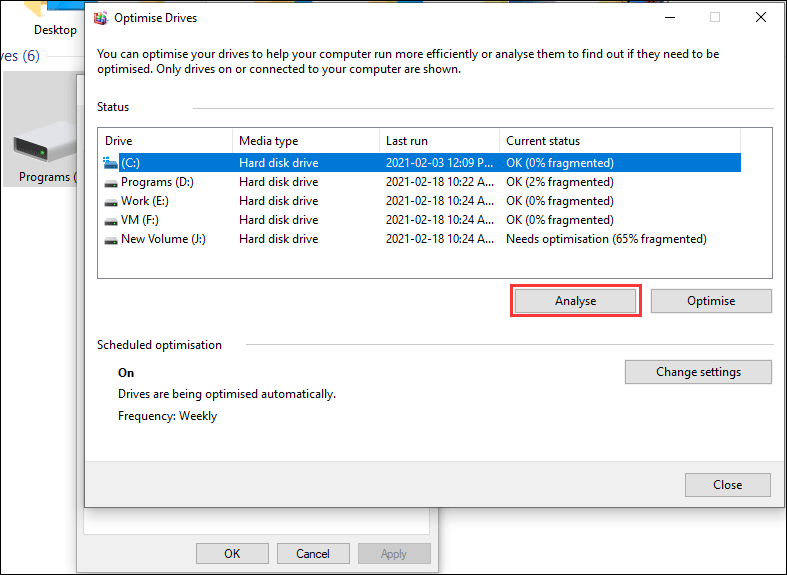Screen dimensions: 787x575
Task: Select the New Volume (J:) drive row
Action: tap(420, 239)
